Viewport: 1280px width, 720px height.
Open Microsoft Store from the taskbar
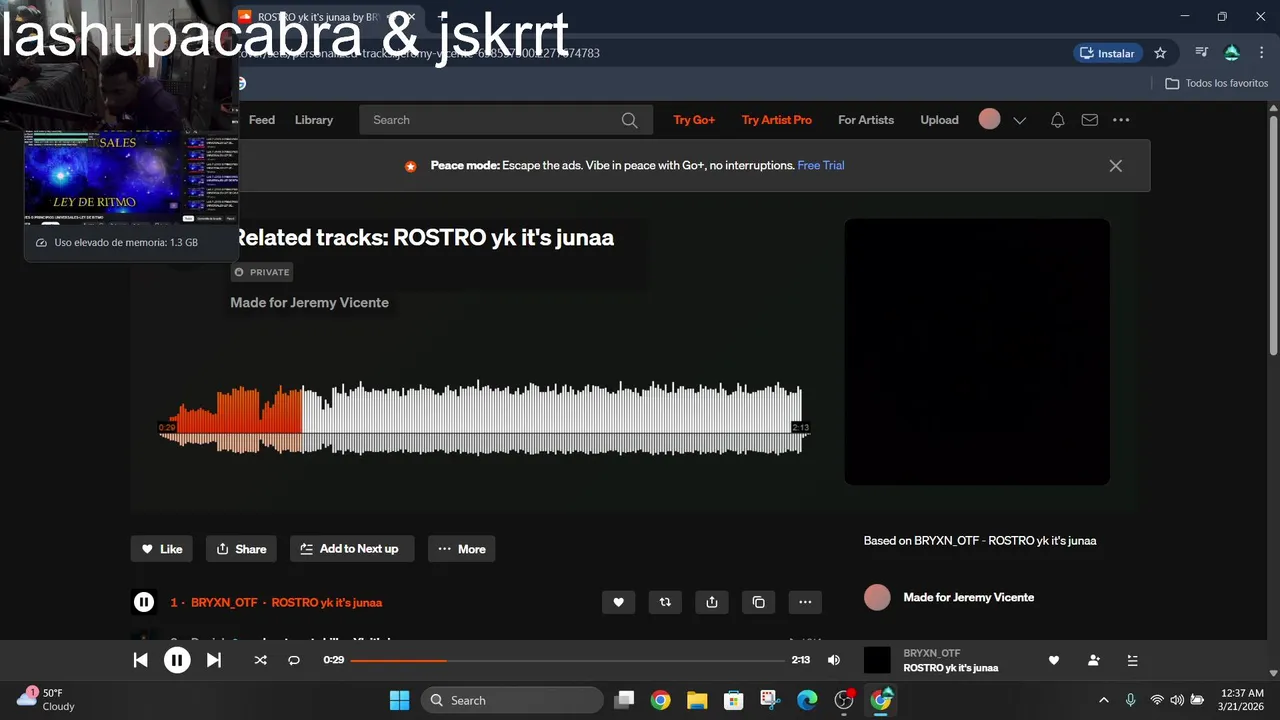pyautogui.click(x=734, y=700)
